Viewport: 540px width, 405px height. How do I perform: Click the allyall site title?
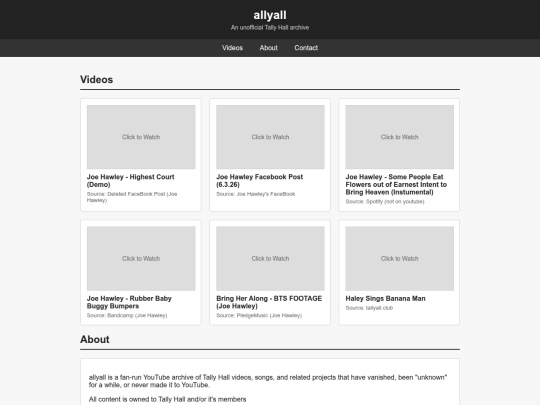click(270, 15)
